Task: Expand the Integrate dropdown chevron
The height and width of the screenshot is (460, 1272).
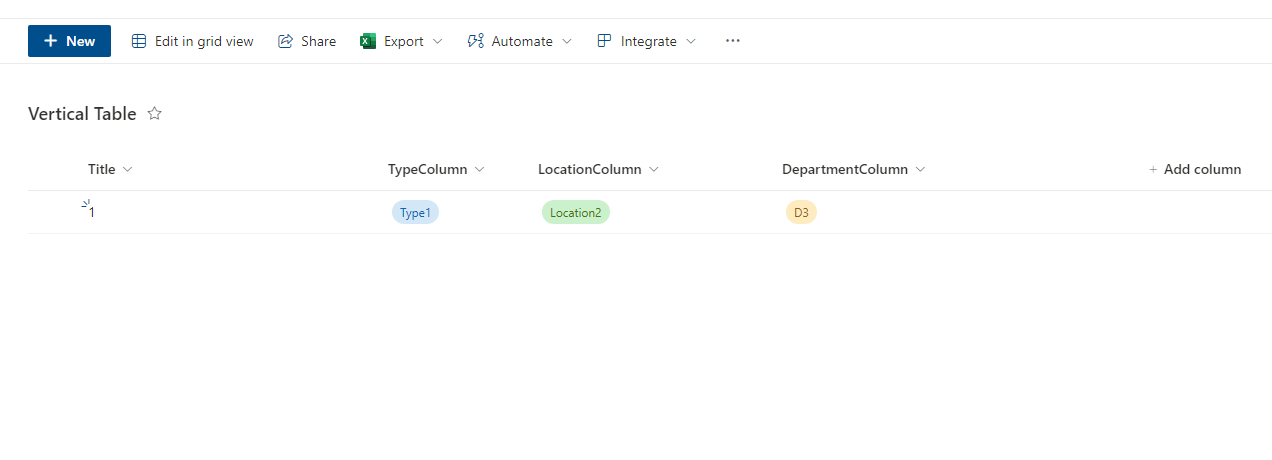Action: tap(691, 41)
